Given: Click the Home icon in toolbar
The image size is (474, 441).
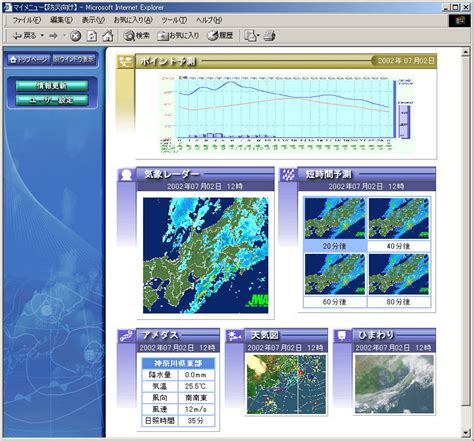Looking at the screenshot, I should click(x=107, y=36).
